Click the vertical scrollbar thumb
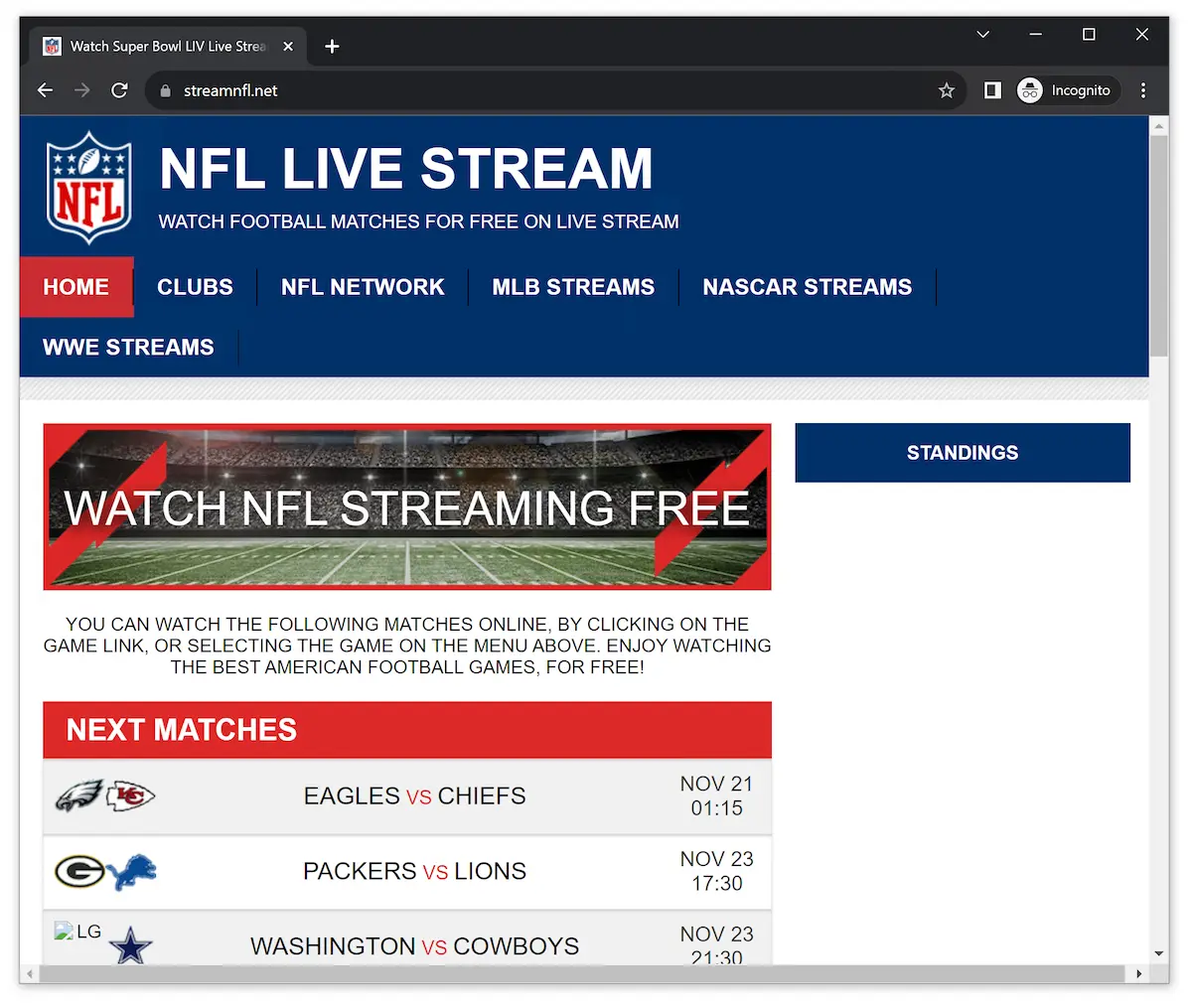 pos(1158,245)
